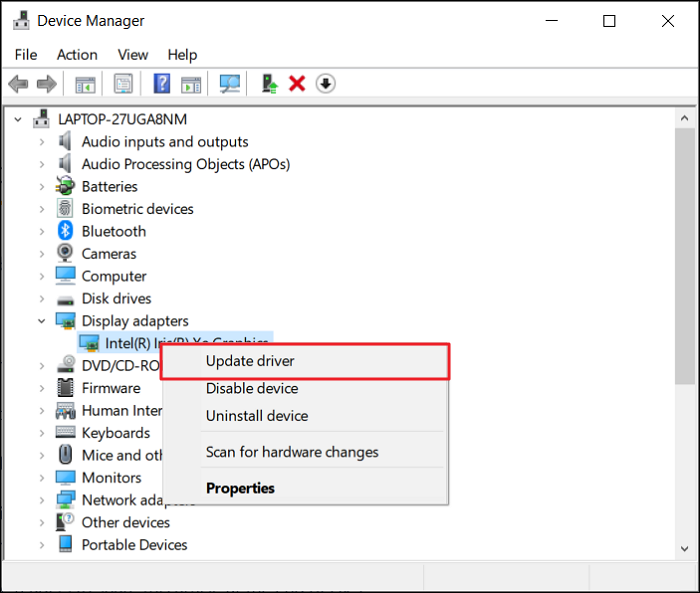This screenshot has width=700, height=593.
Task: Click the Scan for hardware changes monitor icon
Action: (230, 84)
